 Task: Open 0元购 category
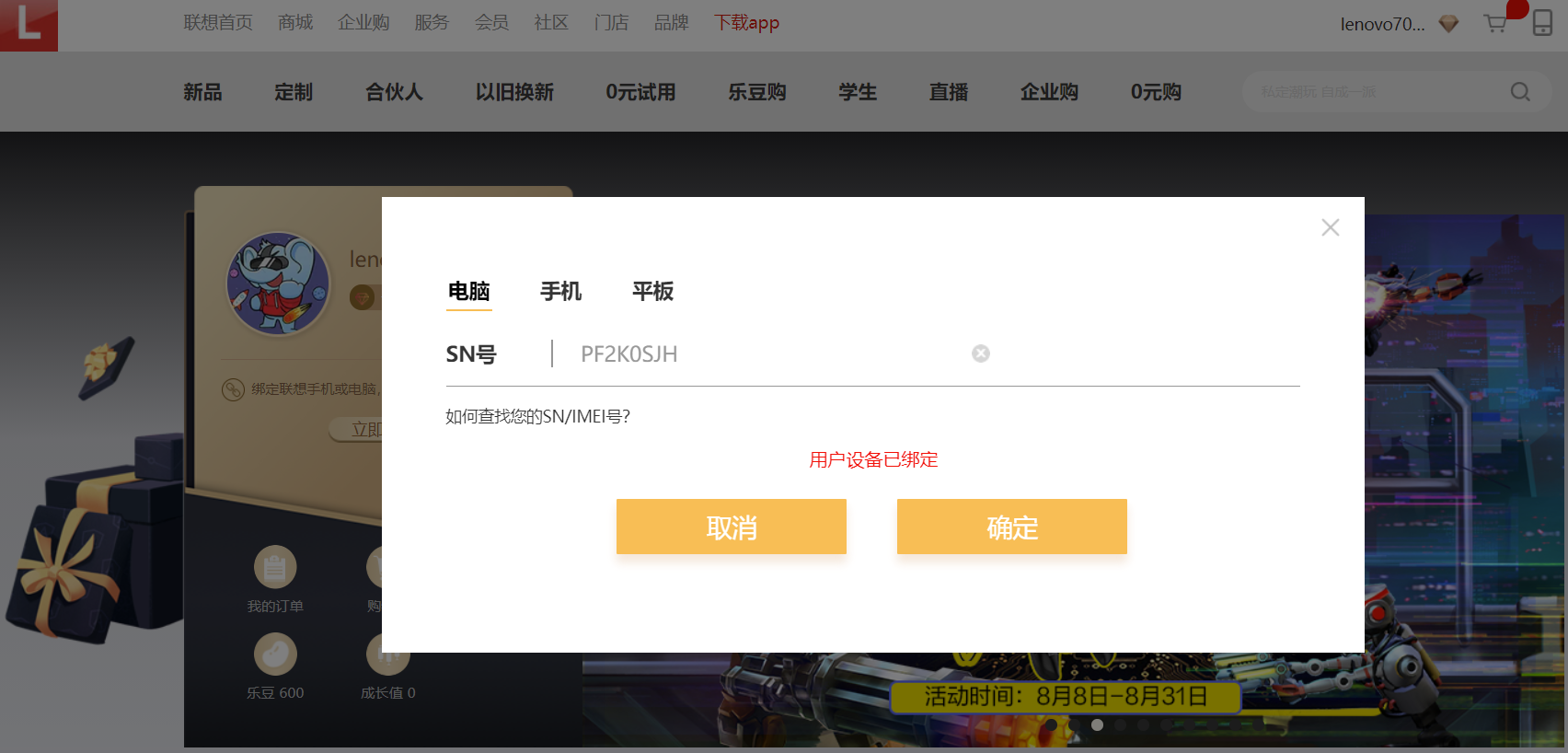tap(1156, 92)
